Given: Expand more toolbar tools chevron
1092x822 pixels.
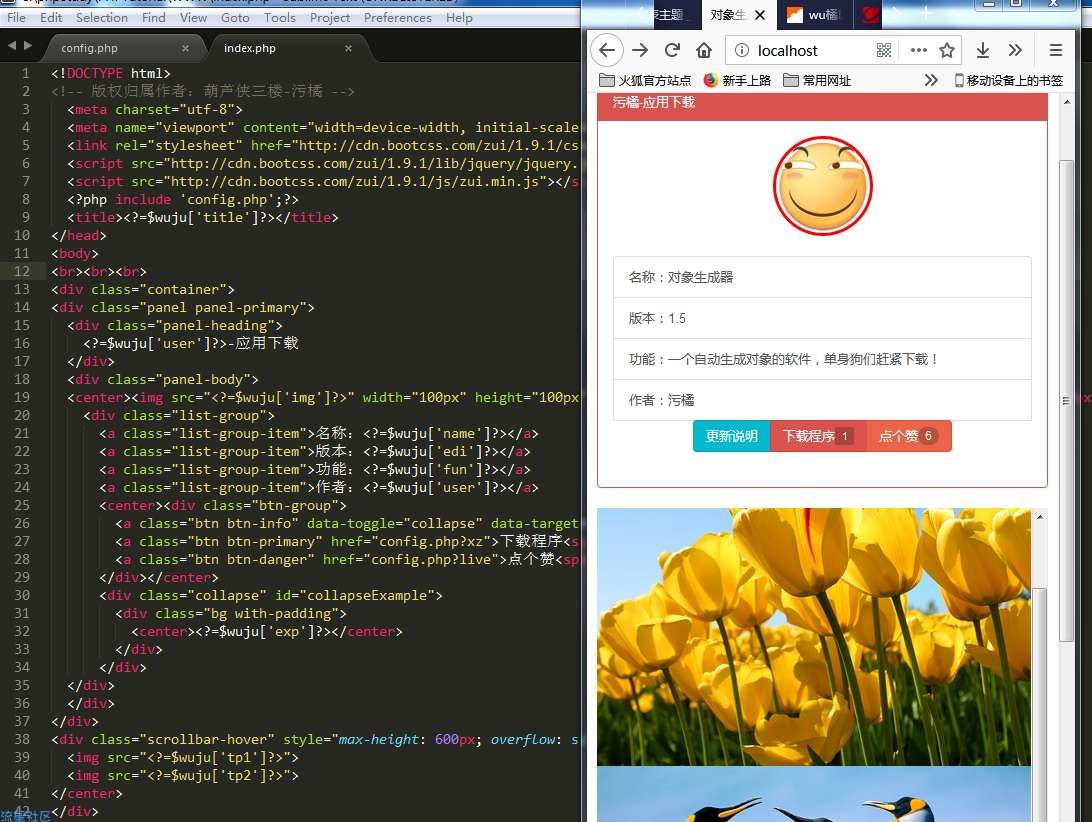Looking at the screenshot, I should [1015, 50].
